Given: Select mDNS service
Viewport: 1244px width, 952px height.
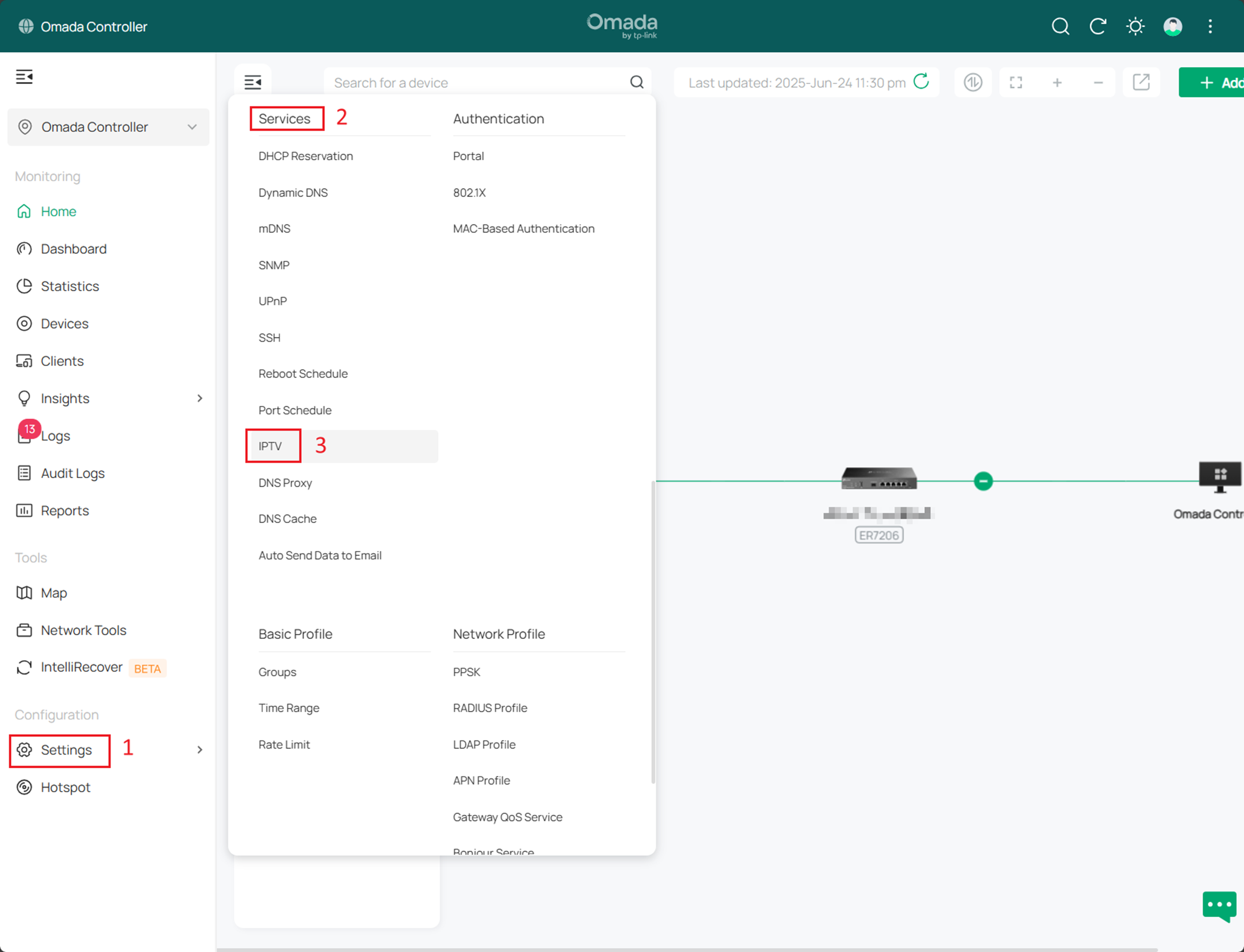Looking at the screenshot, I should point(274,228).
